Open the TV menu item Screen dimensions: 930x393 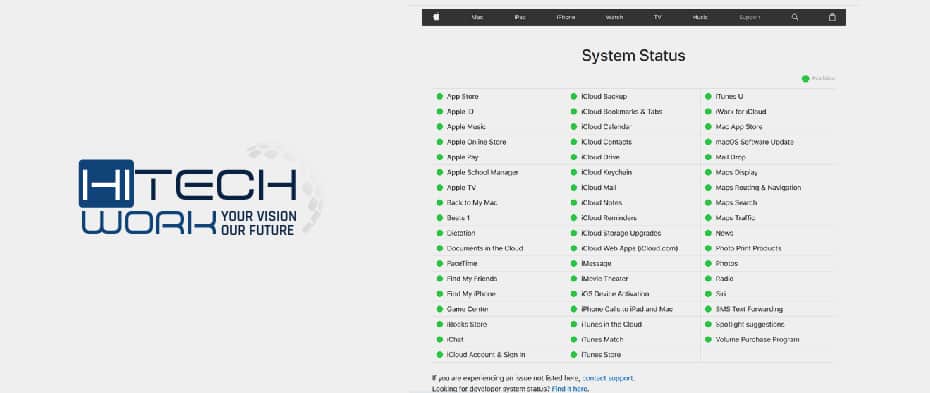[x=658, y=18]
